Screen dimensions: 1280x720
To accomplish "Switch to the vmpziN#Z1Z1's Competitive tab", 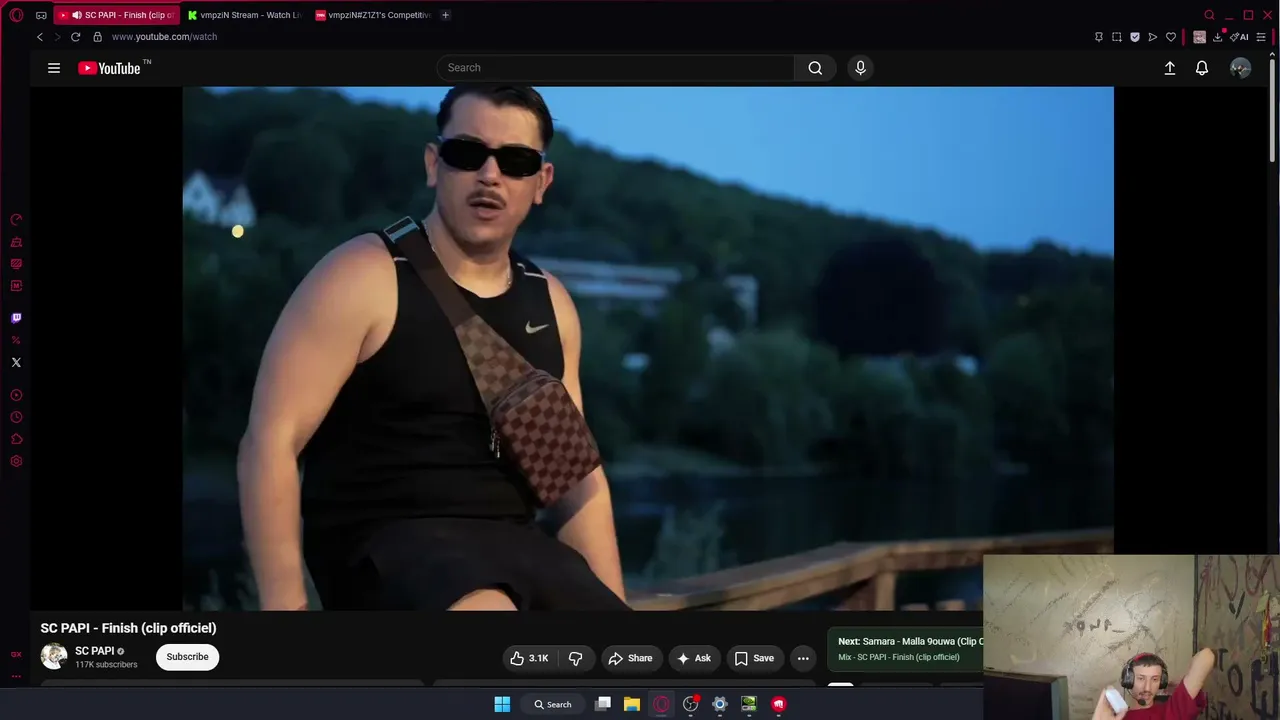I will (372, 15).
